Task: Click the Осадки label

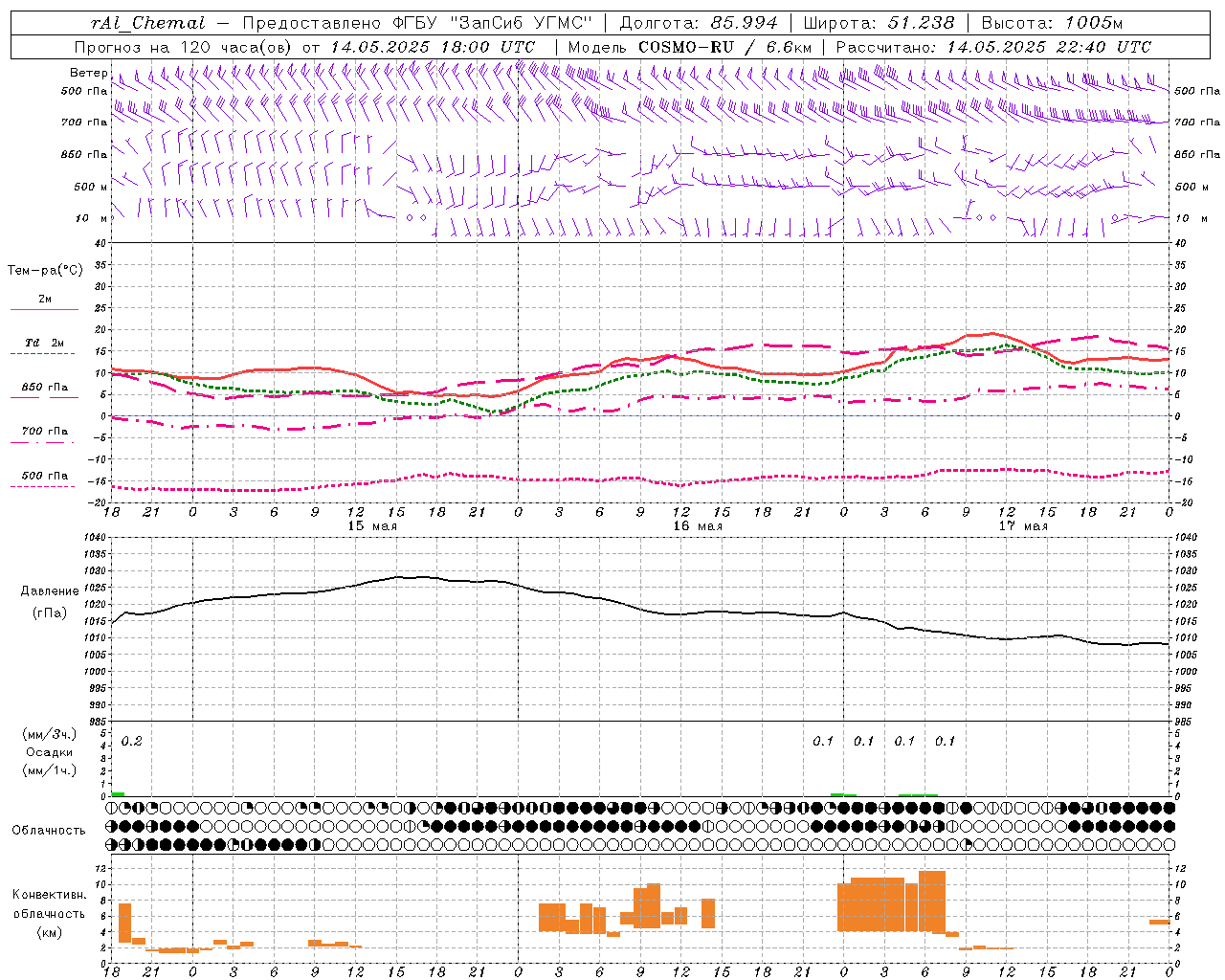Action: coord(50,752)
